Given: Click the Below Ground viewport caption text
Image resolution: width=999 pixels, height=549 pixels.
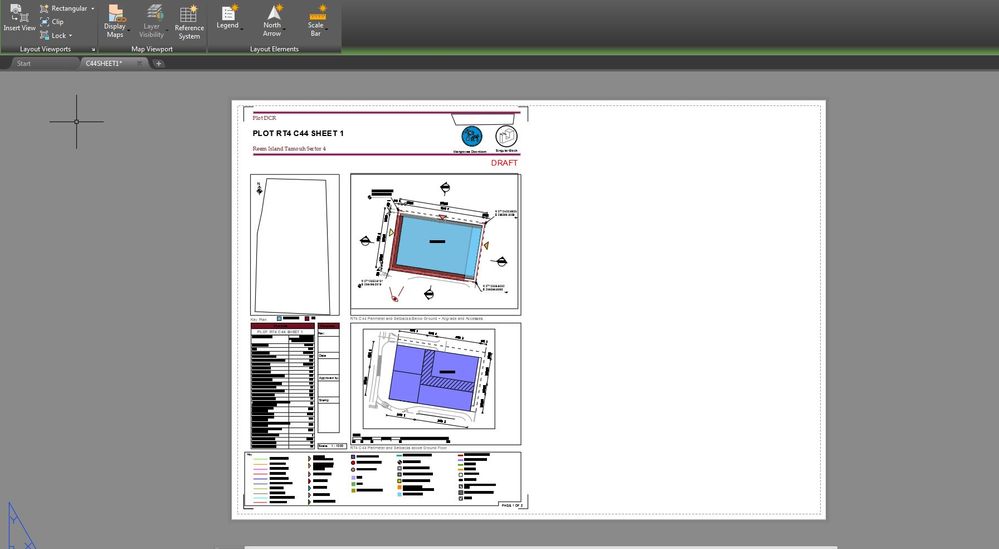Looking at the screenshot, I should tap(417, 318).
